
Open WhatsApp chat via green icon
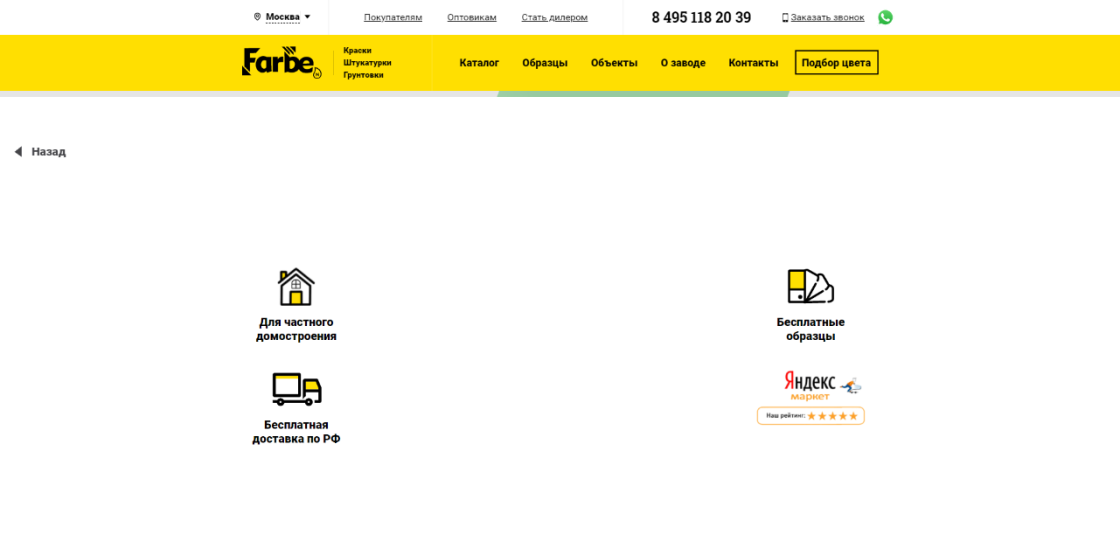click(x=885, y=17)
